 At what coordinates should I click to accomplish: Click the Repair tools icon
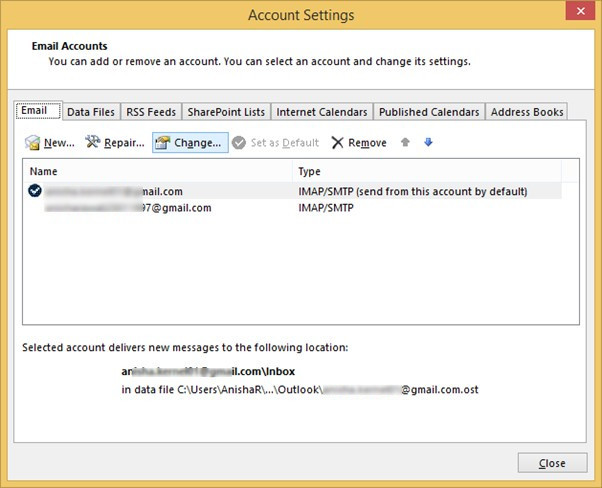click(94, 143)
